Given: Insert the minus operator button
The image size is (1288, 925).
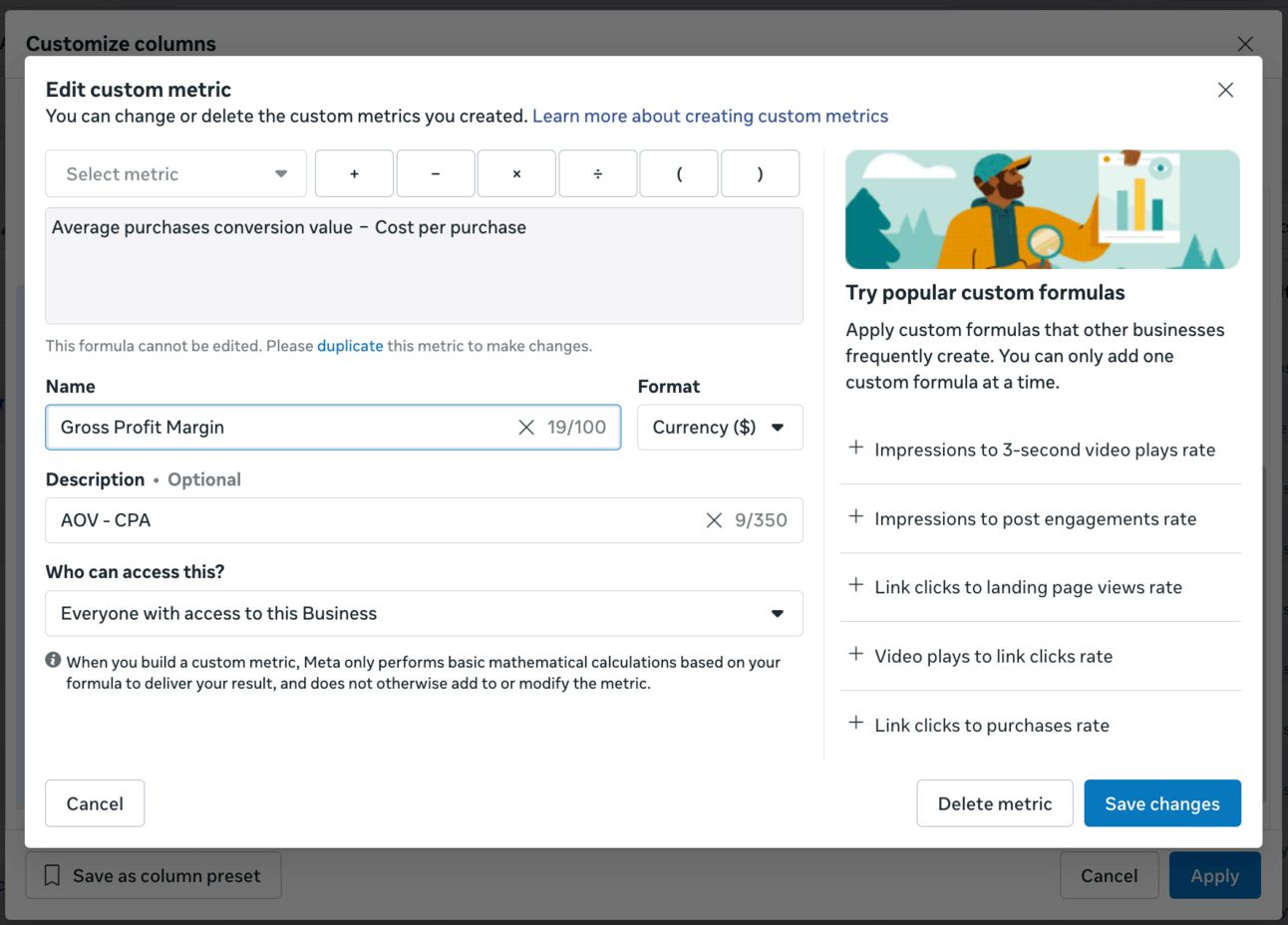Looking at the screenshot, I should tap(436, 173).
